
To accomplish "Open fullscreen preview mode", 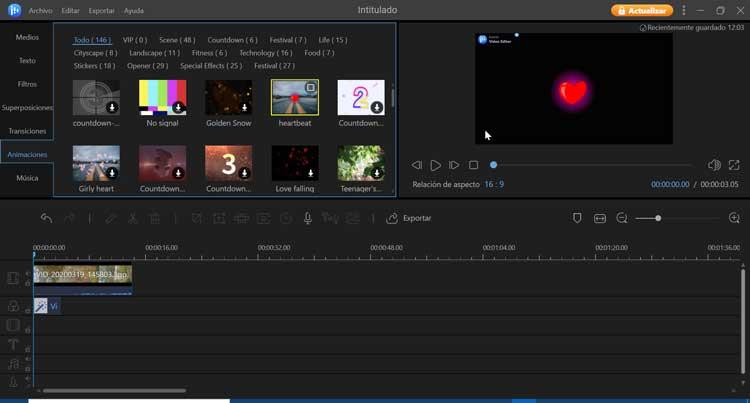I will pos(734,165).
